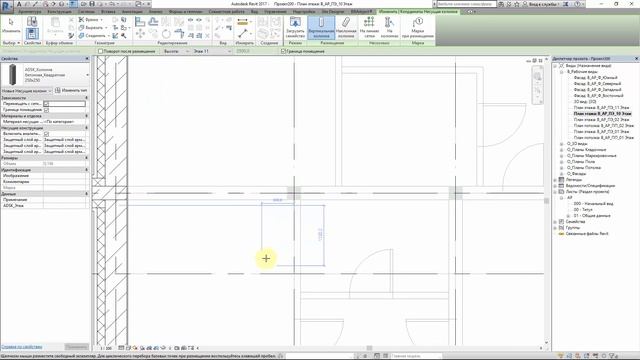Choose At Columns multiple placement
The width and height of the screenshot is (640, 360).
389,27
